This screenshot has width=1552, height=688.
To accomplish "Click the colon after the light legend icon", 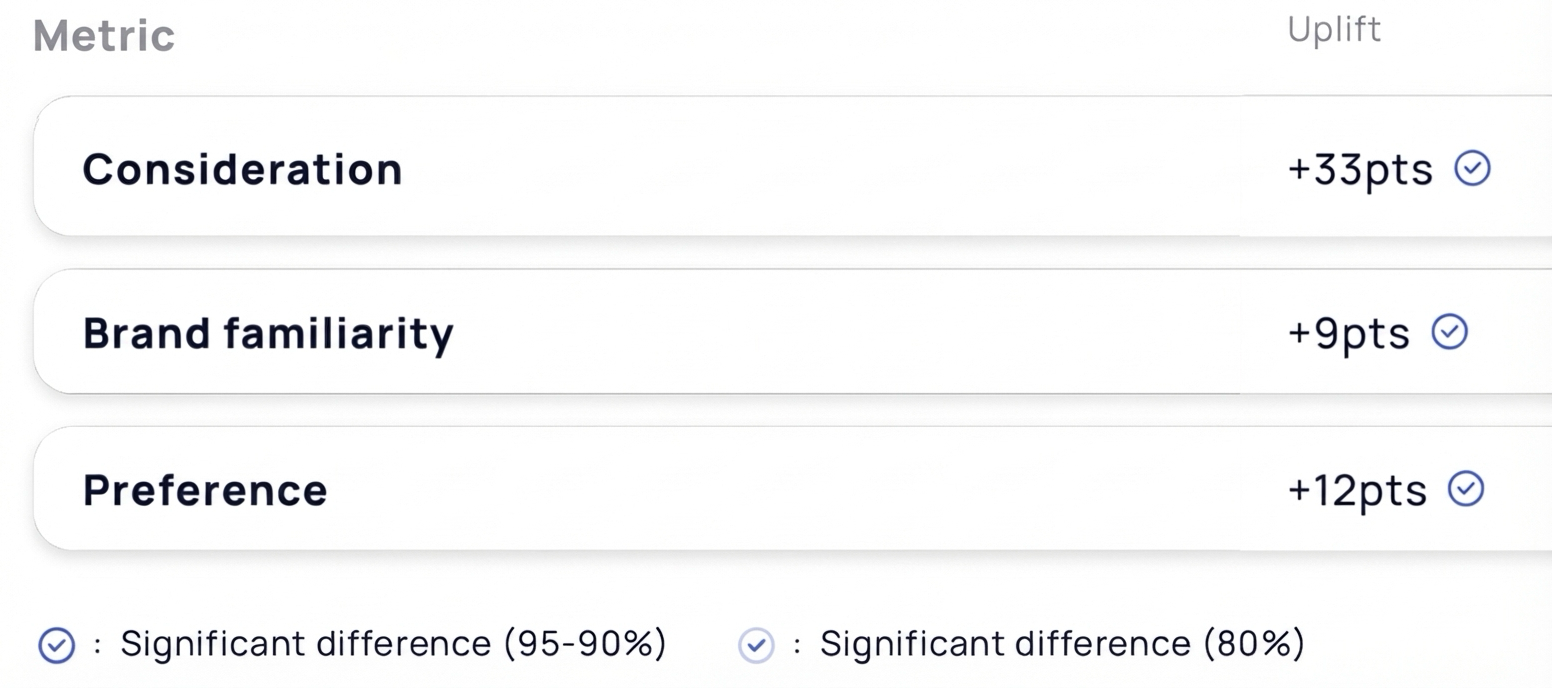I will [797, 646].
